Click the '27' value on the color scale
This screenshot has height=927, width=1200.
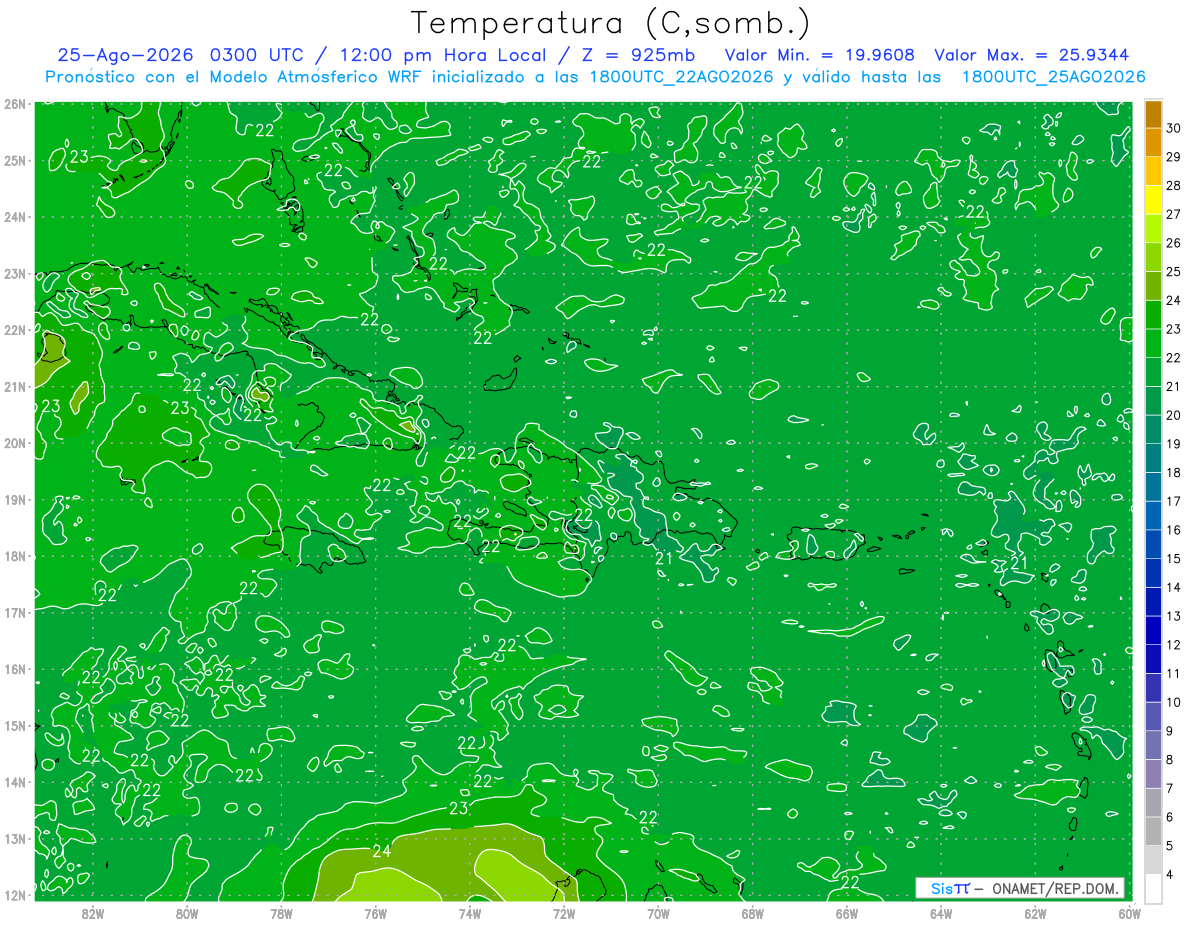(1174, 214)
